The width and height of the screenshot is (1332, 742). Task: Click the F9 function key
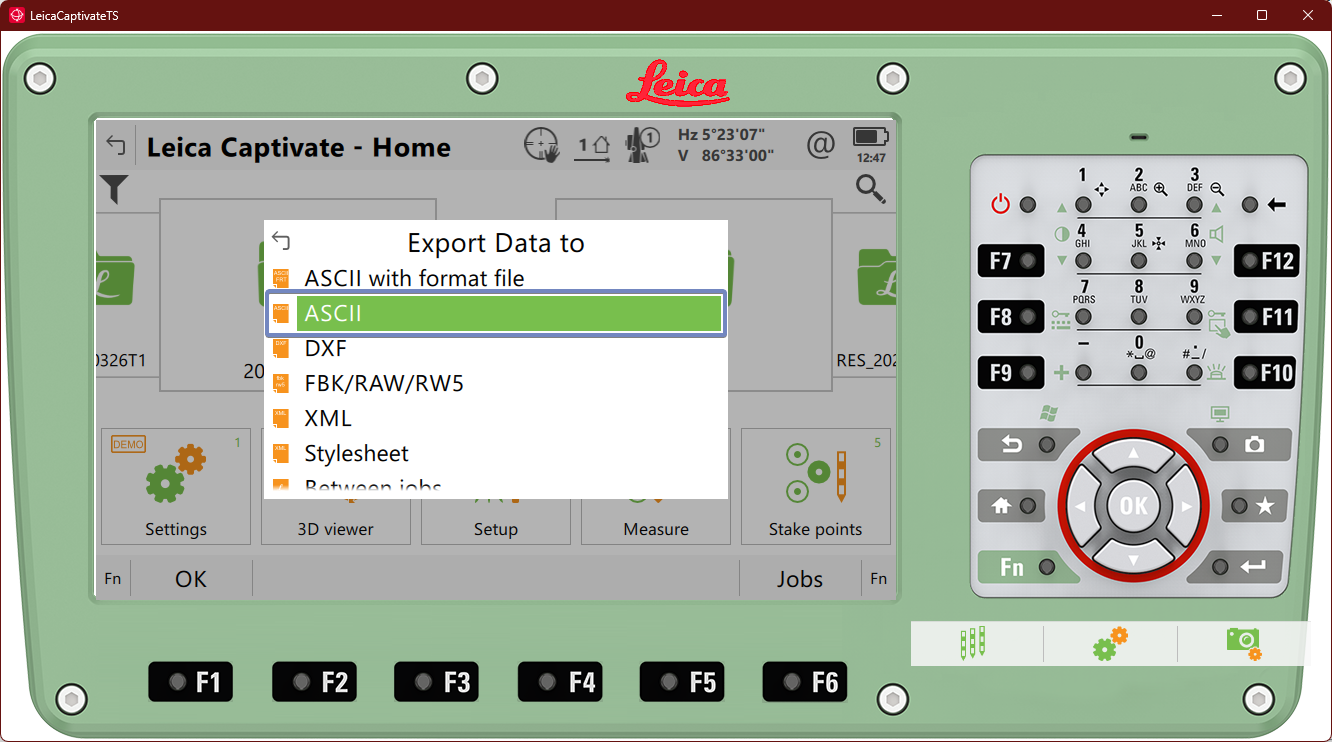1011,373
